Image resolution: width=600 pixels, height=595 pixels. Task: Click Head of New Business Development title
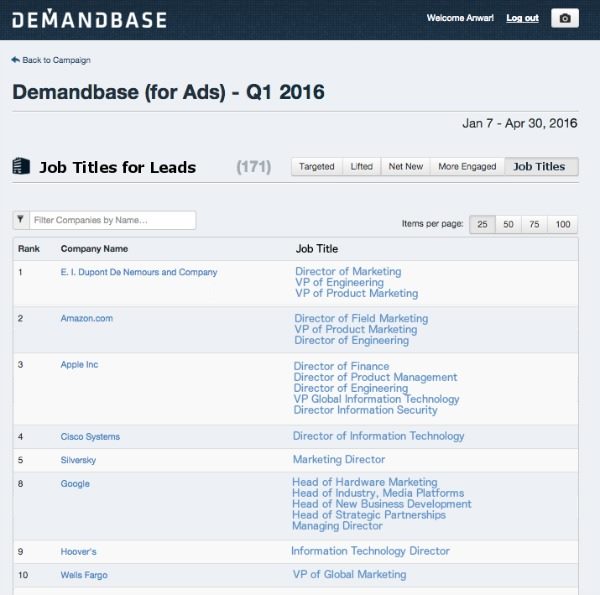tap(382, 504)
